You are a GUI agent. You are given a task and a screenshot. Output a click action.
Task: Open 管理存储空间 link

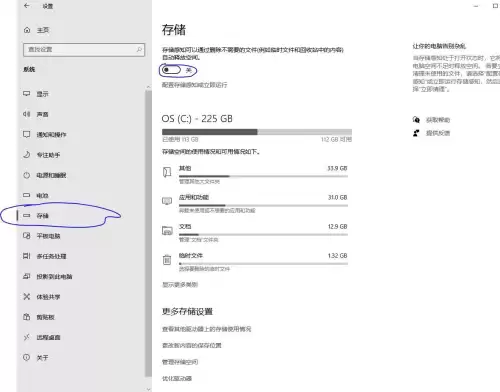click(x=180, y=362)
